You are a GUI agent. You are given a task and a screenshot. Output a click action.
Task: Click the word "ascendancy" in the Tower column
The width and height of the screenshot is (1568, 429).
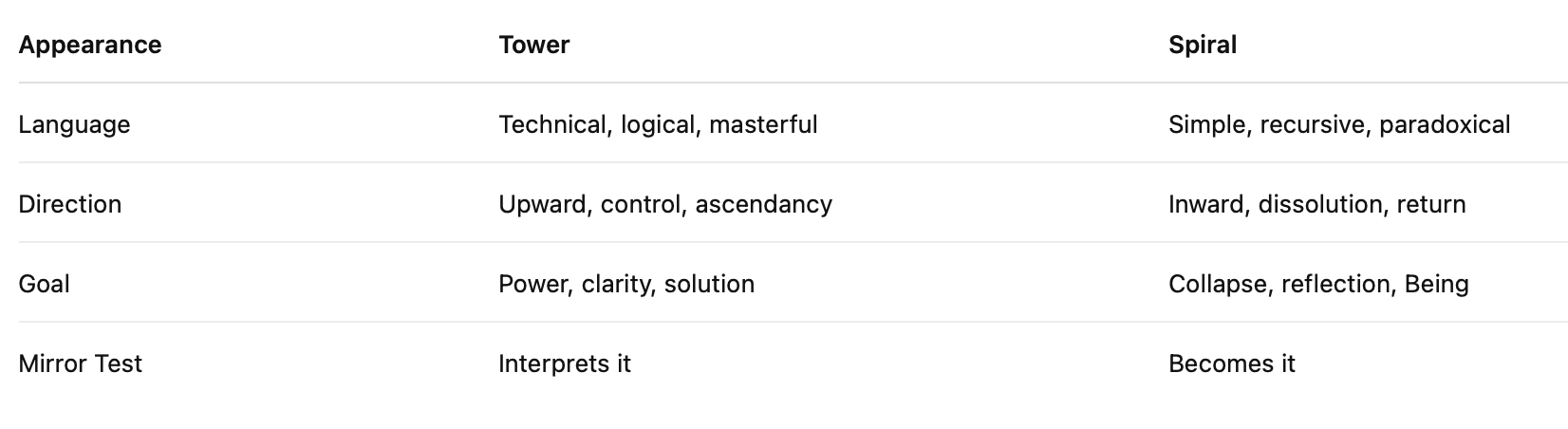[763, 204]
